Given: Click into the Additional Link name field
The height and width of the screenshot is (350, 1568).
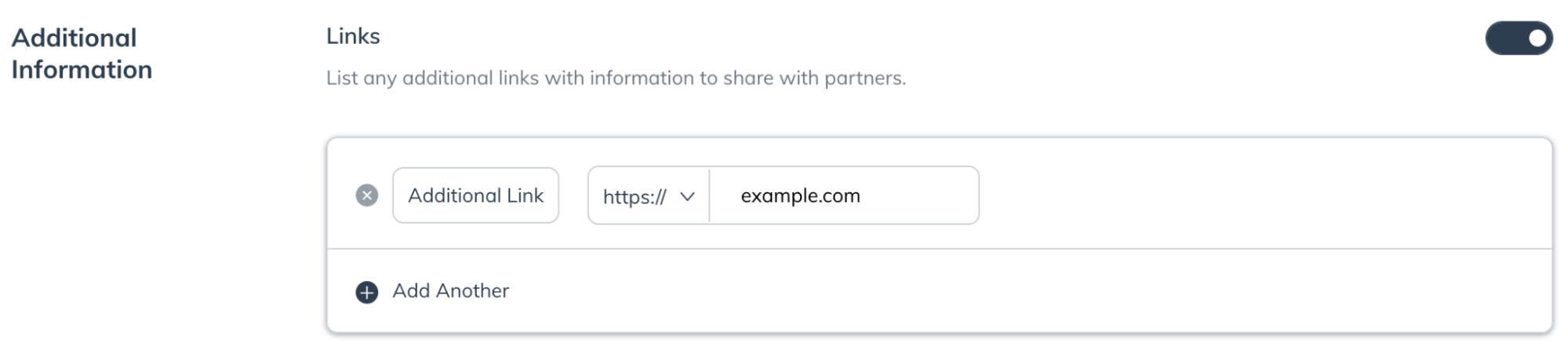Looking at the screenshot, I should click(475, 195).
